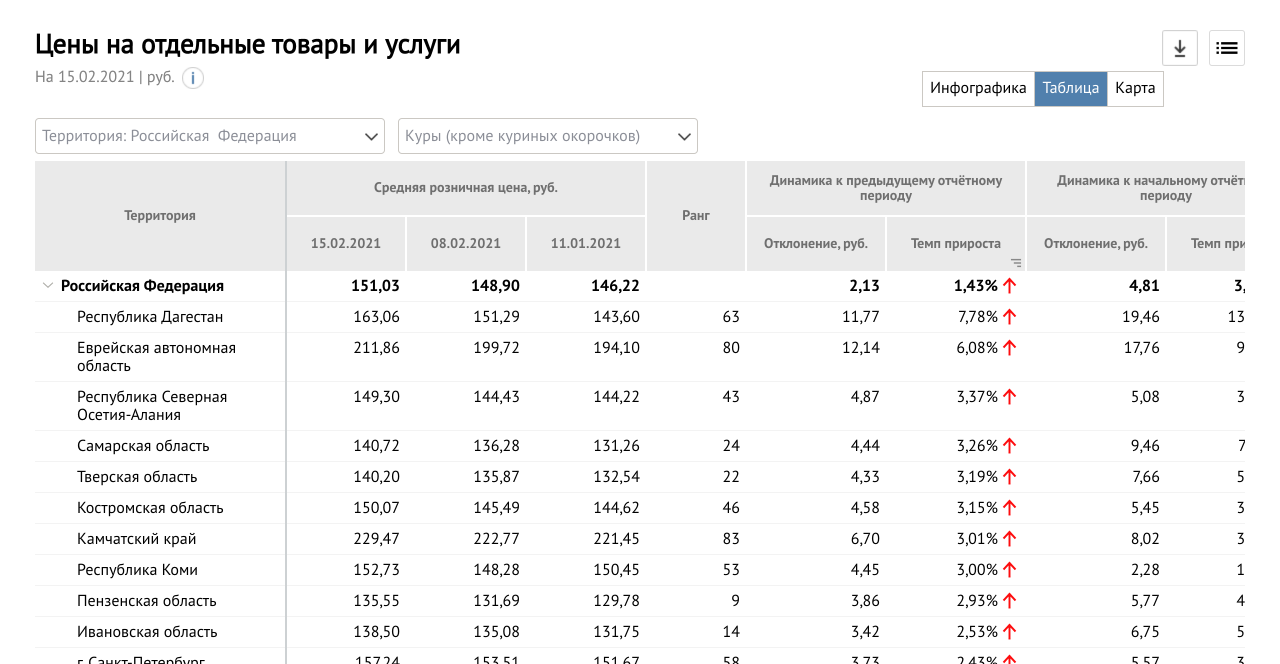The width and height of the screenshot is (1280, 664).
Task: Click the Отклонение, руб. header under Динамика к предыдущему
Action: coord(816,243)
